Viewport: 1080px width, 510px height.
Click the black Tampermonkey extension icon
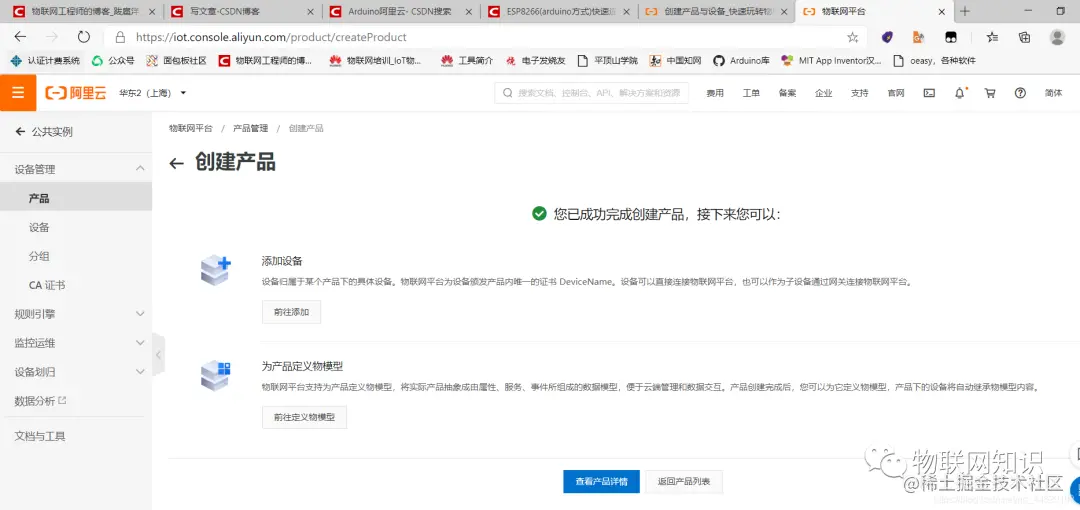click(x=951, y=37)
